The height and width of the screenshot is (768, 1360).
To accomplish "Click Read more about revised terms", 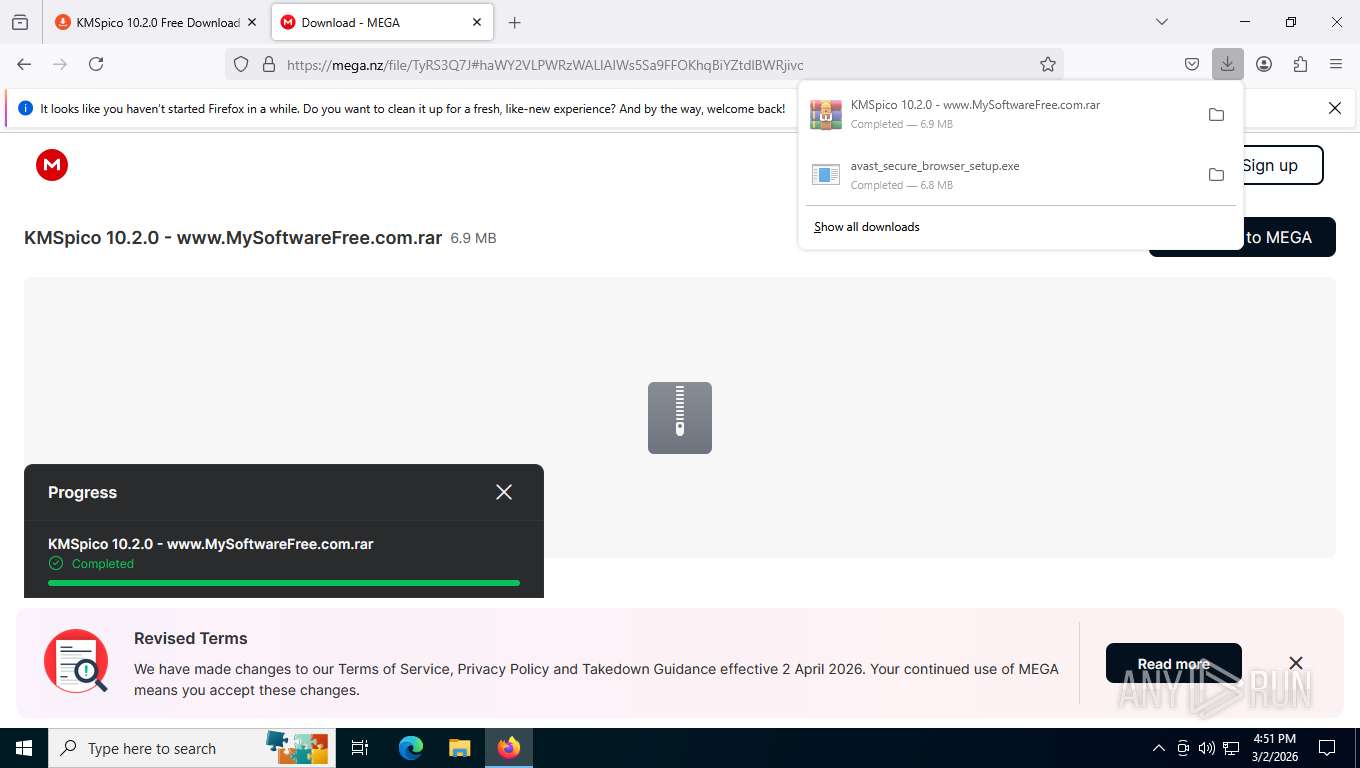I will (1174, 663).
